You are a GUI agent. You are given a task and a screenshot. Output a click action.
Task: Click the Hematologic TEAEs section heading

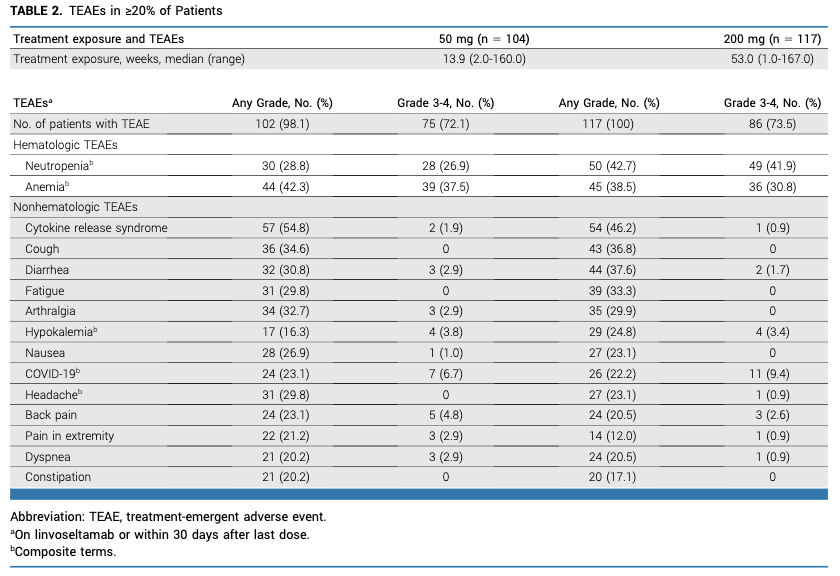(65, 145)
